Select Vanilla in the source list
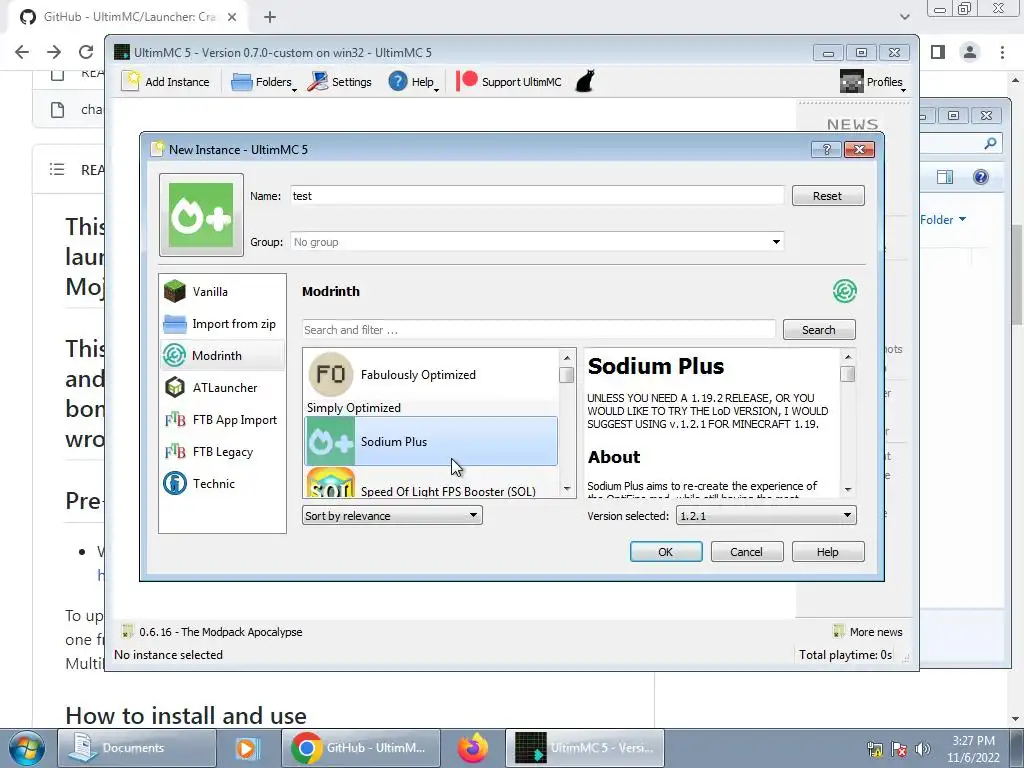The image size is (1024, 768). 222,291
